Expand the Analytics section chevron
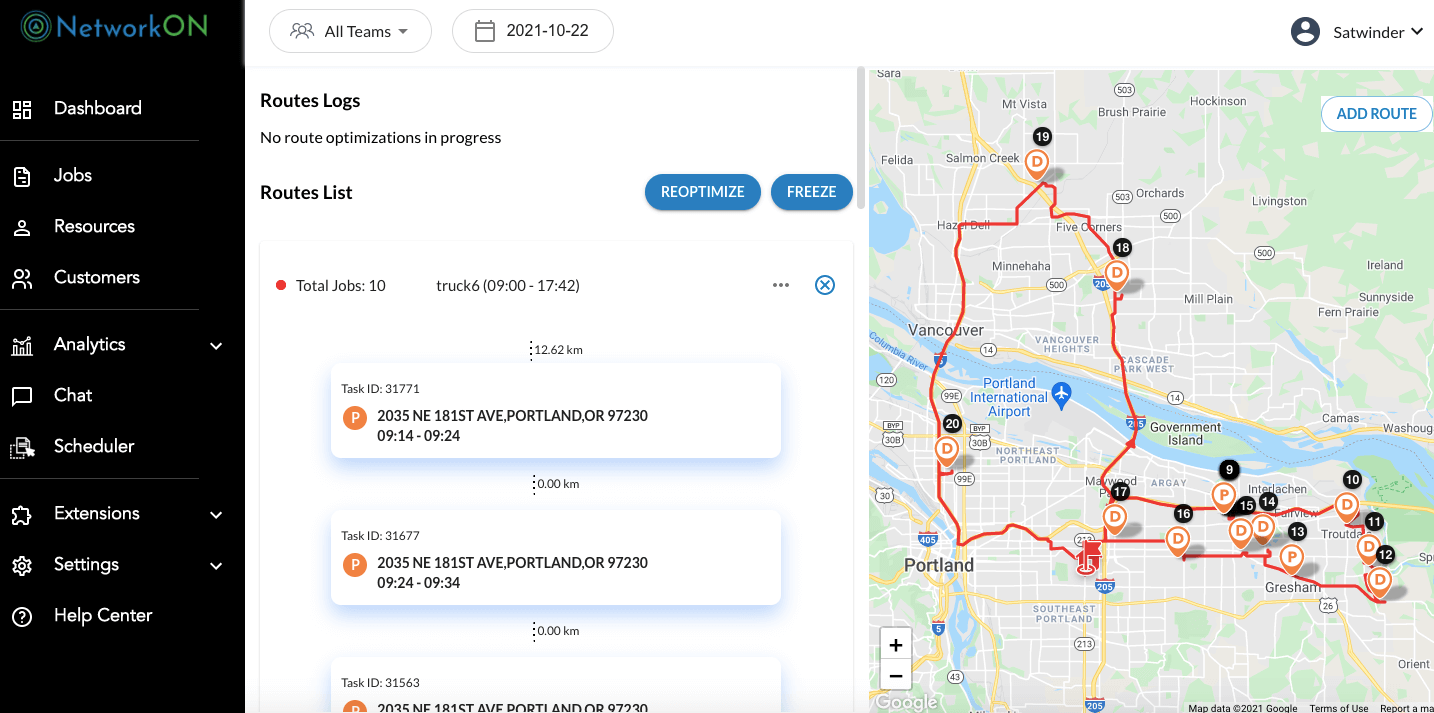 coord(216,344)
